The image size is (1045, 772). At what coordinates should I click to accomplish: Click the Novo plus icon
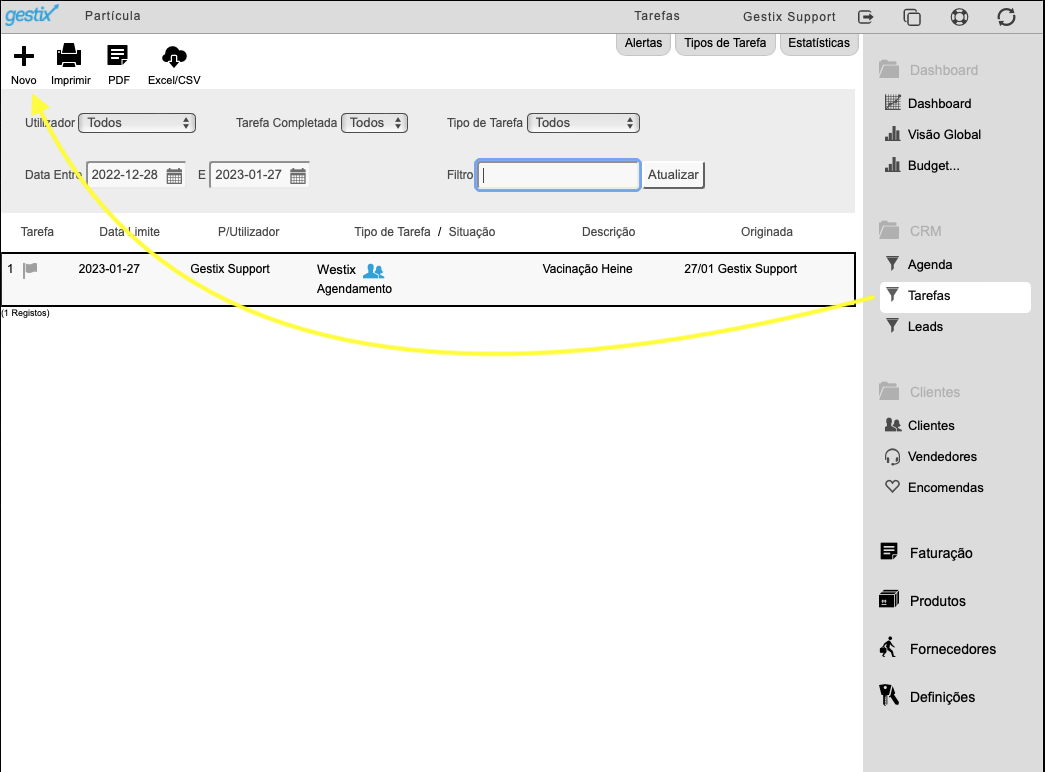pyautogui.click(x=24, y=56)
